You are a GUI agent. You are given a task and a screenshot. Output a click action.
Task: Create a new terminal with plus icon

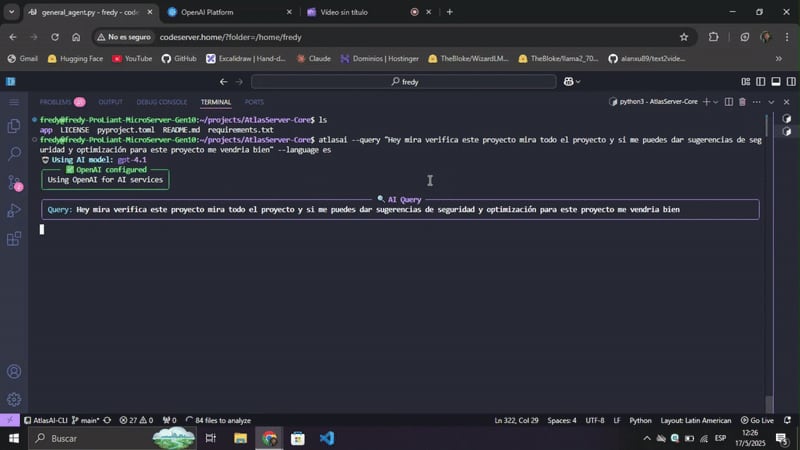(706, 102)
